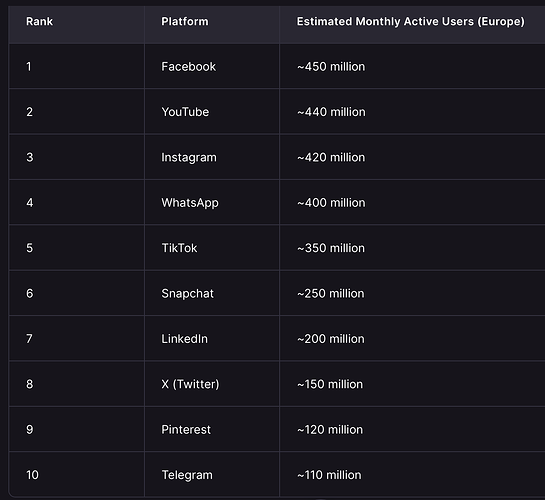Click the ~450 million users value
The image size is (545, 500).
tap(331, 66)
